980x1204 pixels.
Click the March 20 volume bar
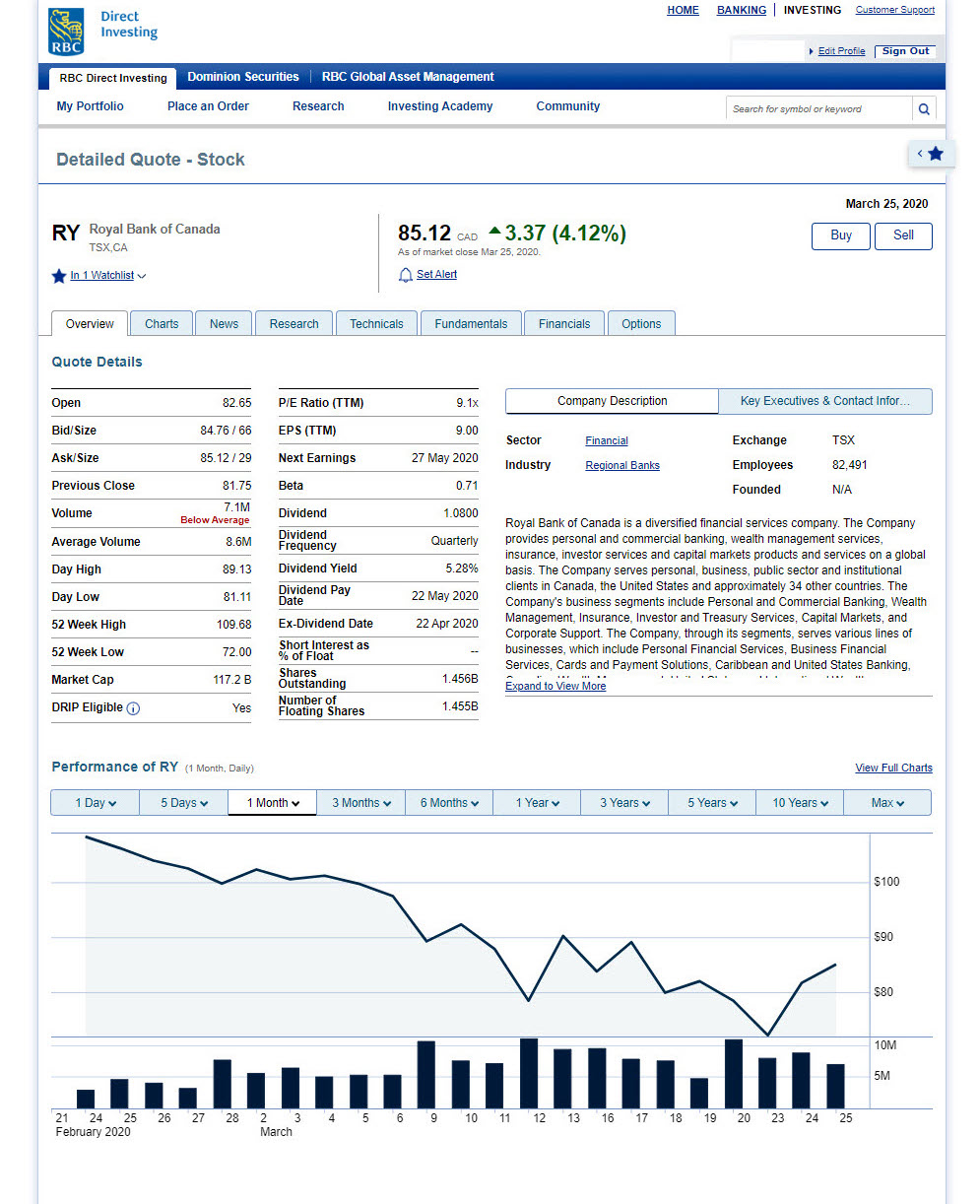click(734, 1074)
